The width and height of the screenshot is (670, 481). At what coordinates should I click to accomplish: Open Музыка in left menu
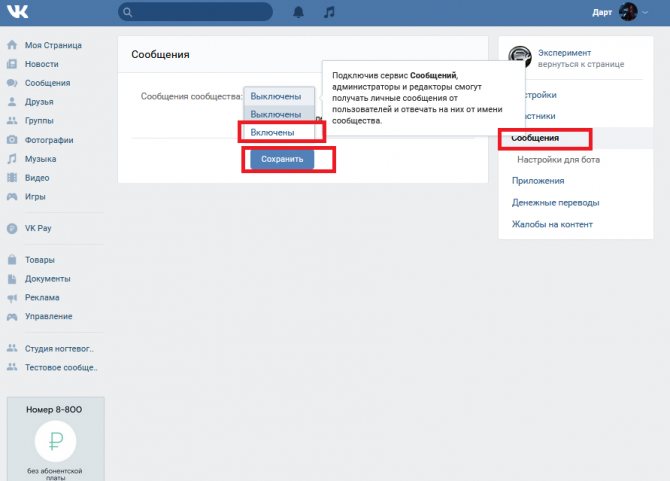[40, 159]
